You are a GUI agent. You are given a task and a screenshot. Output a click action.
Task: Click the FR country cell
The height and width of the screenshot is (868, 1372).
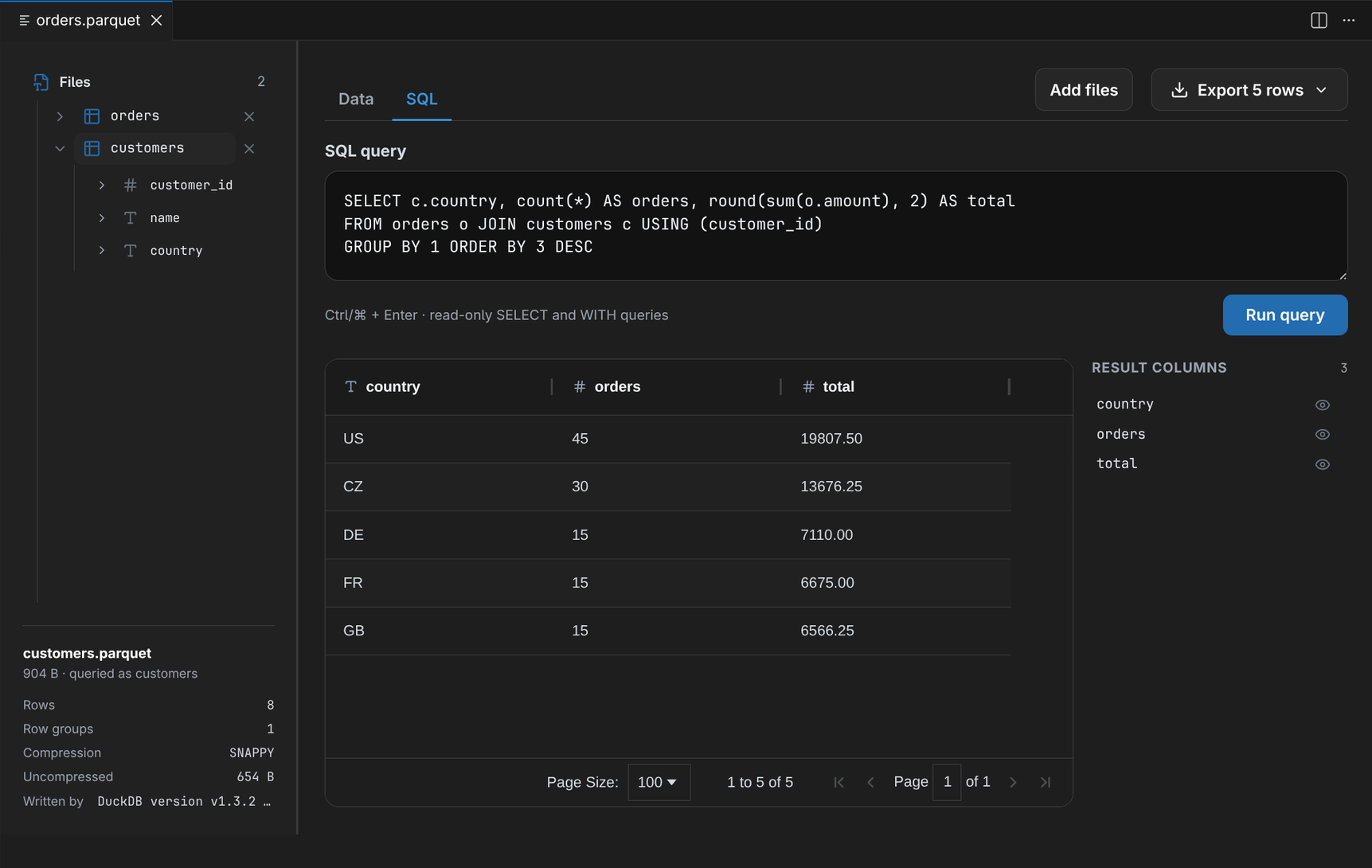439,583
